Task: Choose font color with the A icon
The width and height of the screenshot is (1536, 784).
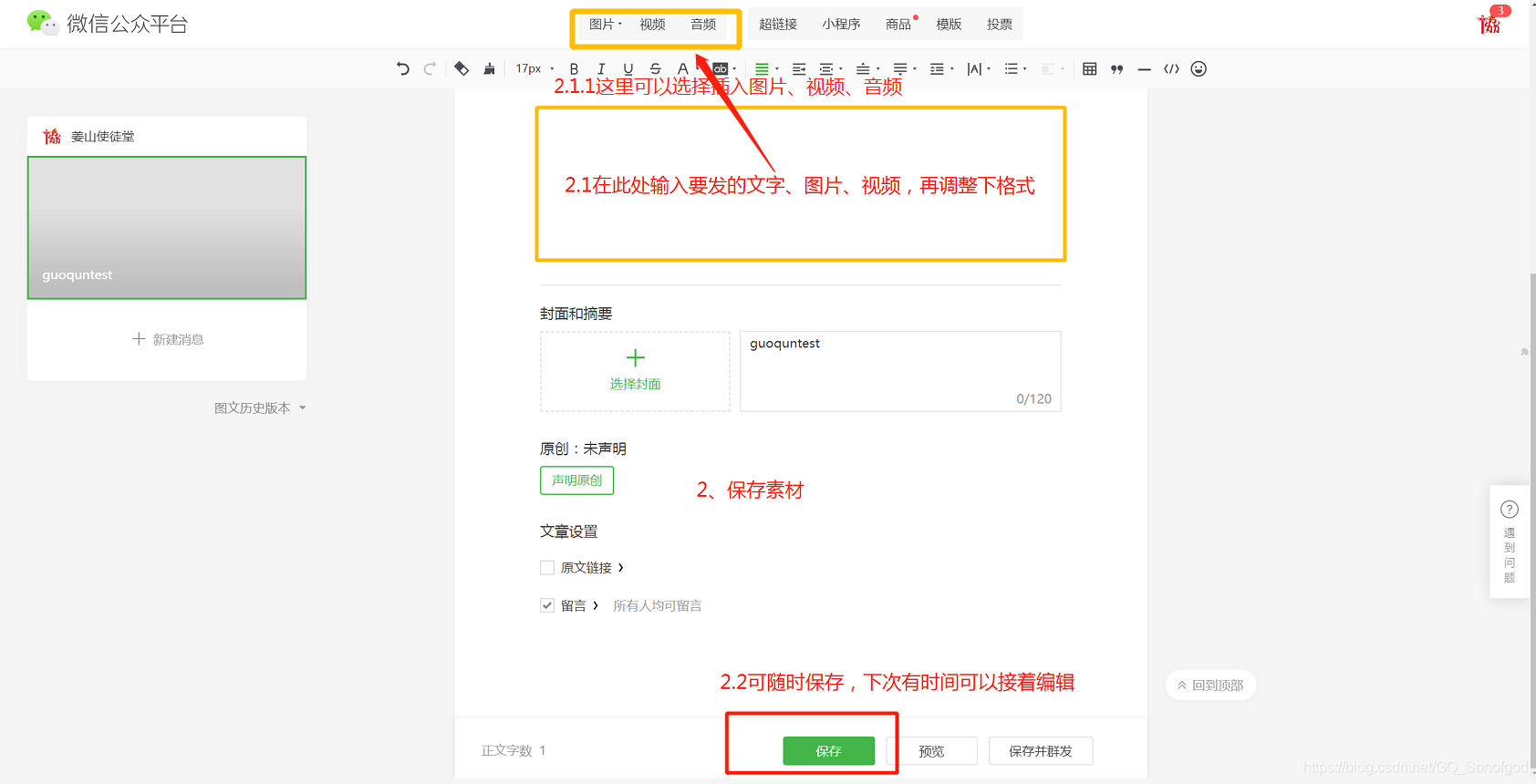Action: click(682, 68)
